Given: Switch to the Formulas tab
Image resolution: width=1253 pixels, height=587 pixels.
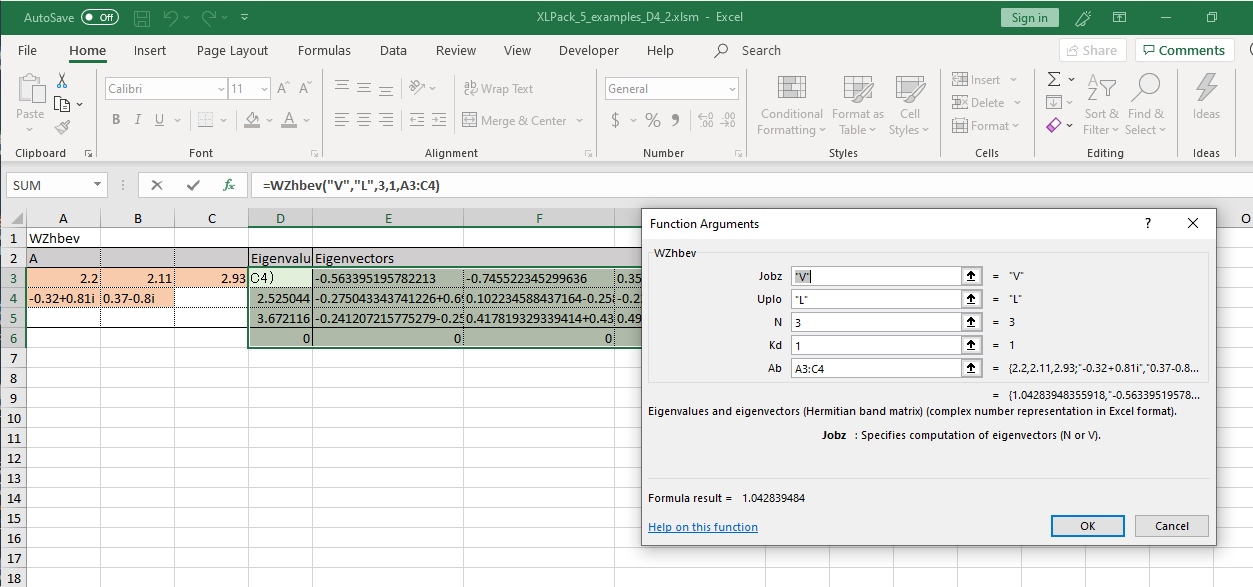Looking at the screenshot, I should coord(324,50).
